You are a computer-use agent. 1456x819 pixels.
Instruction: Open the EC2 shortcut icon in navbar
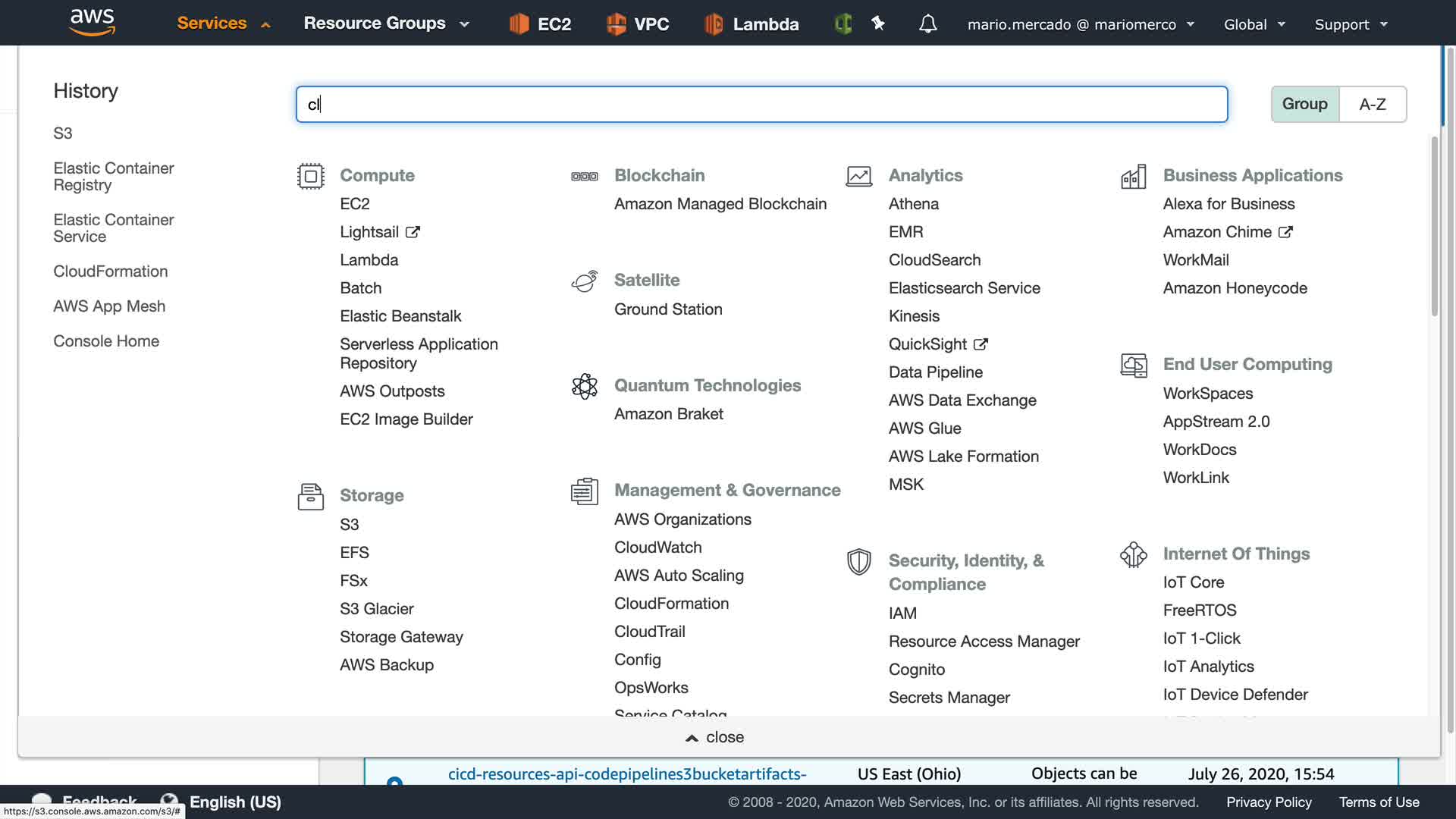coord(519,24)
